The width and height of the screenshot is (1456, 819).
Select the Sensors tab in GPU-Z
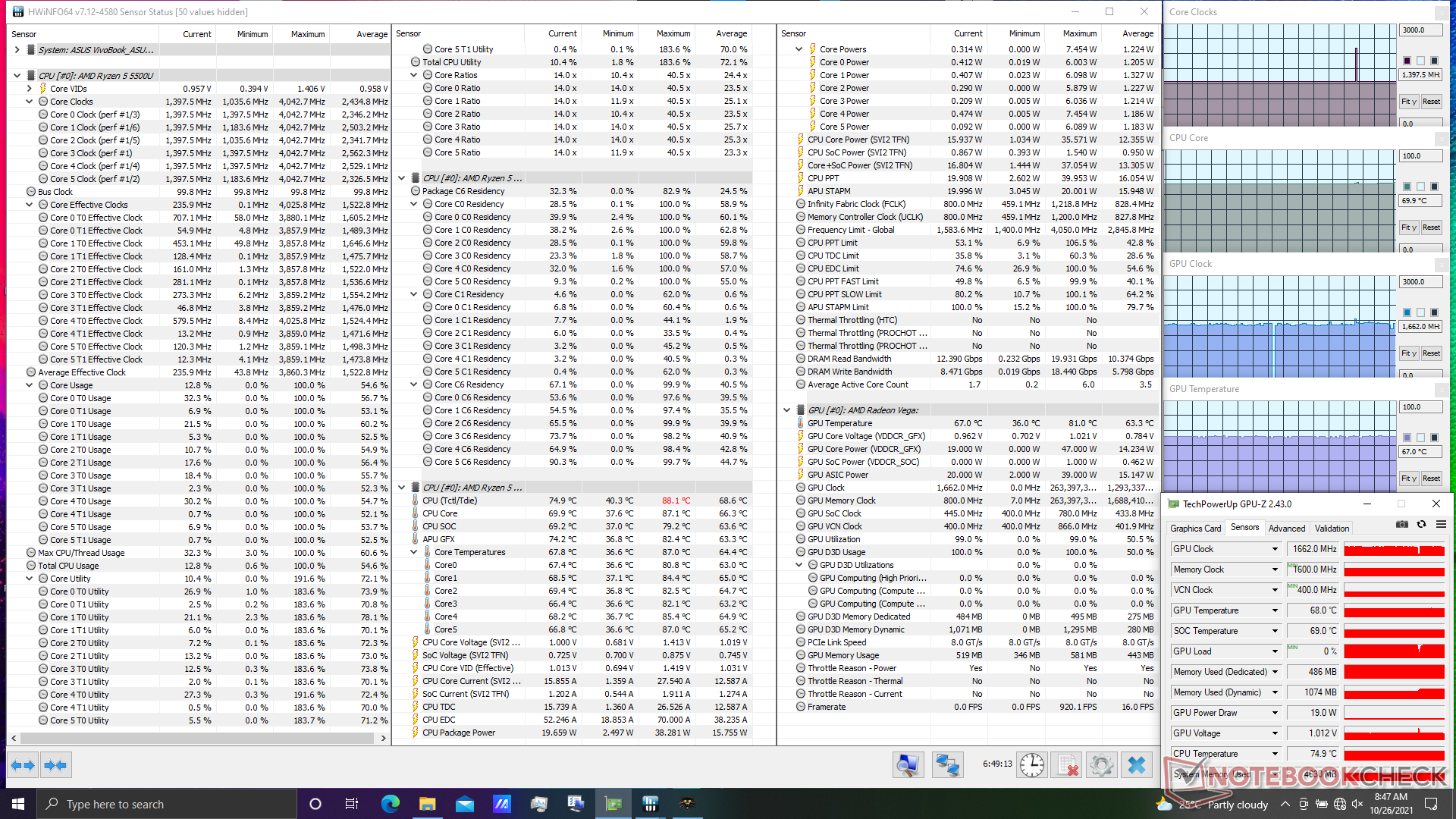1244,527
